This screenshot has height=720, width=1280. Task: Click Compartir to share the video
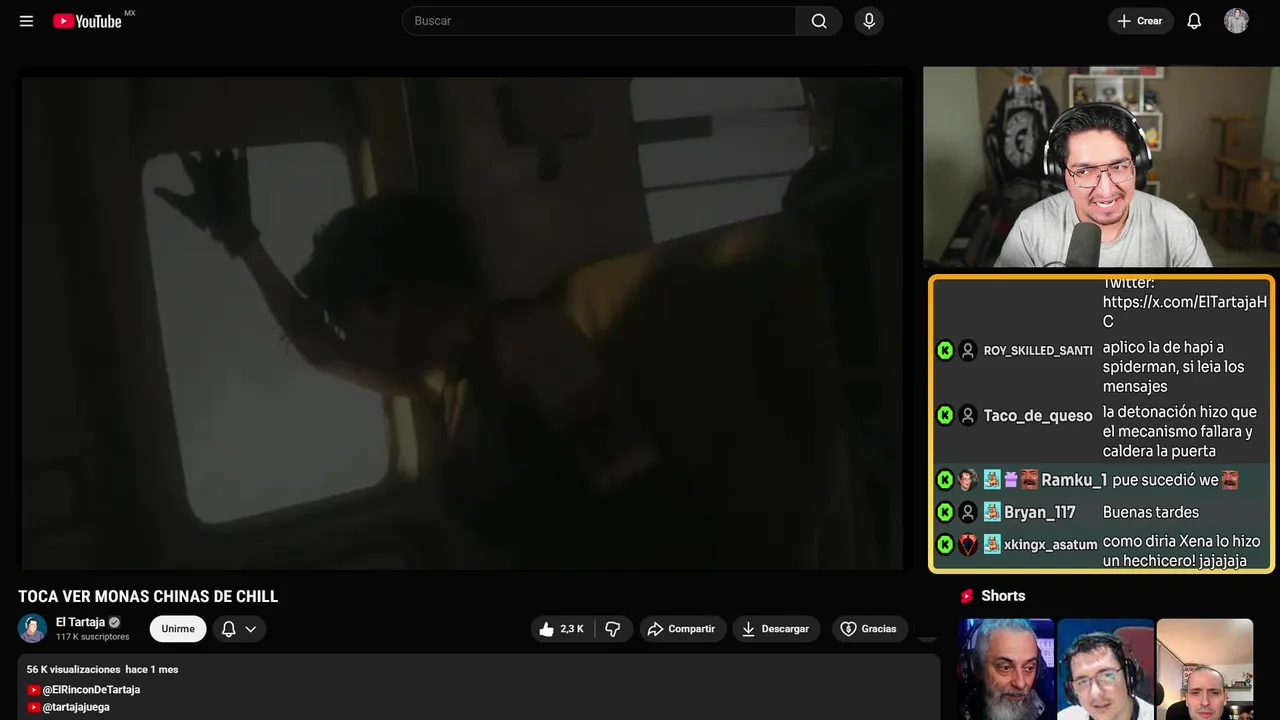click(x=683, y=629)
